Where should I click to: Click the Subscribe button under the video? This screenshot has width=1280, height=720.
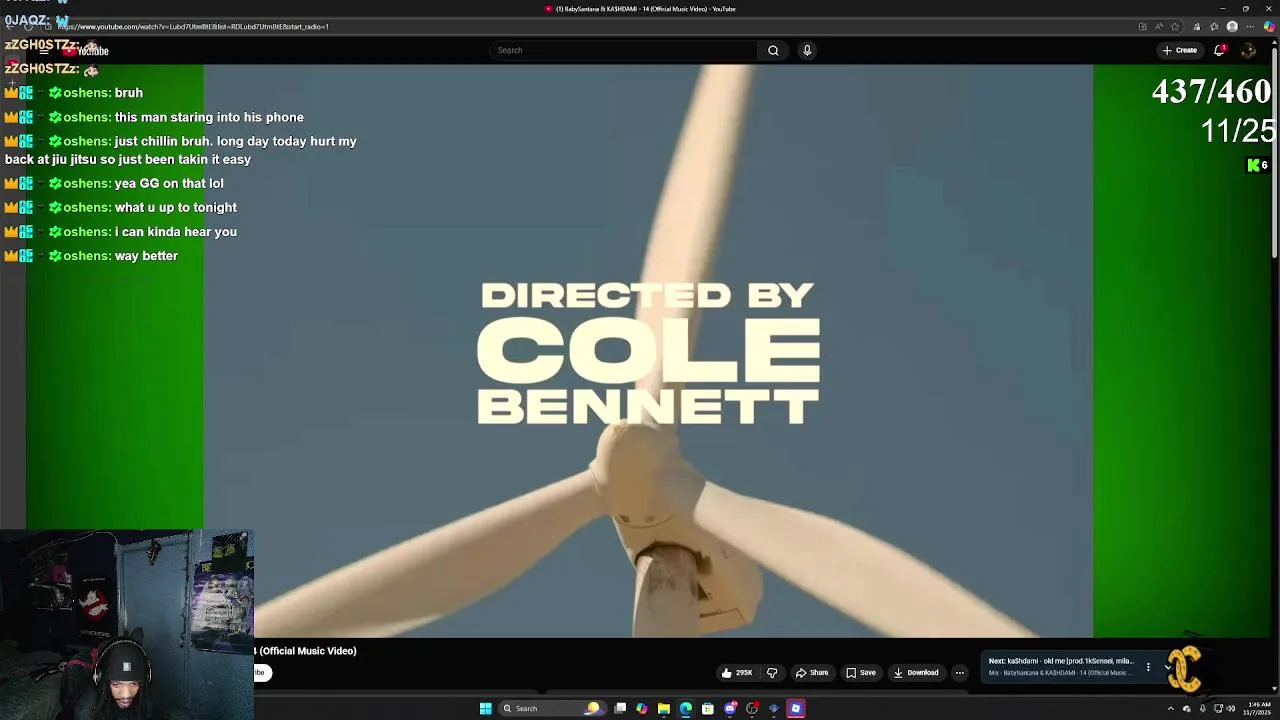click(x=261, y=673)
